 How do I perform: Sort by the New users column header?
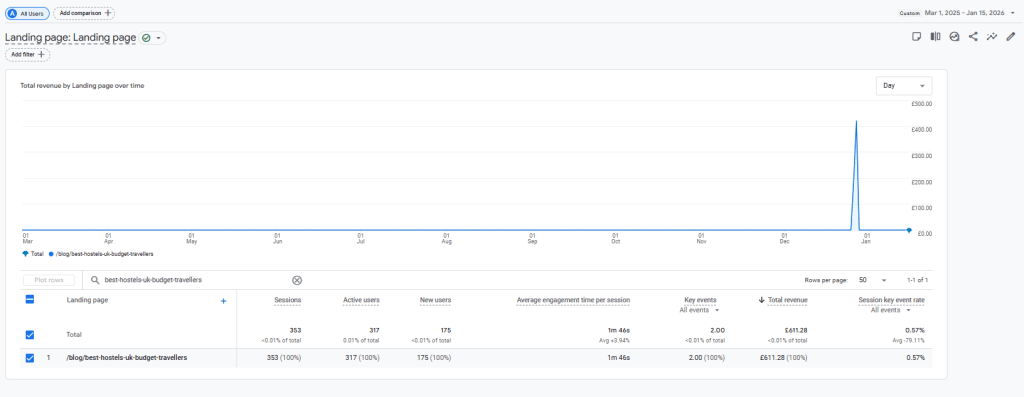pos(435,300)
